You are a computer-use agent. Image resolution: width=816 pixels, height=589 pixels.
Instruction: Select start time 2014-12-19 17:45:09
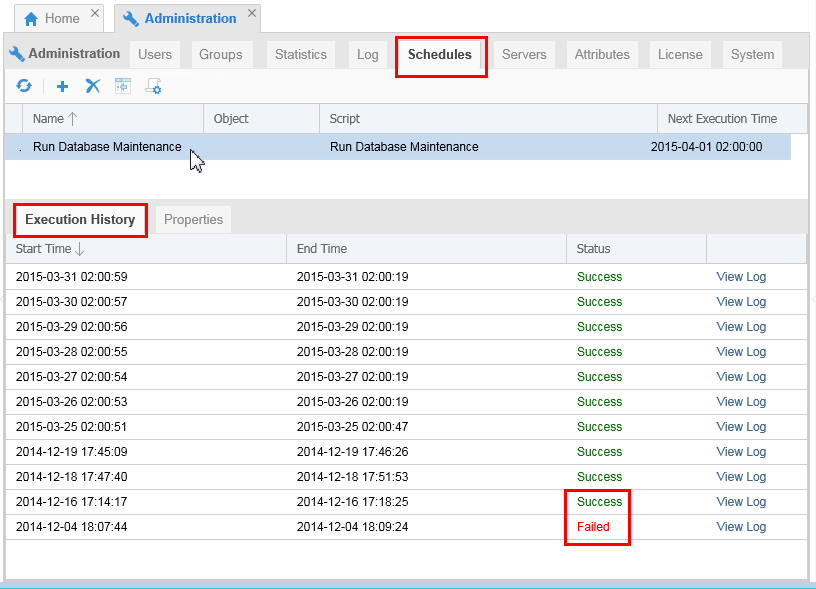pyautogui.click(x=71, y=452)
